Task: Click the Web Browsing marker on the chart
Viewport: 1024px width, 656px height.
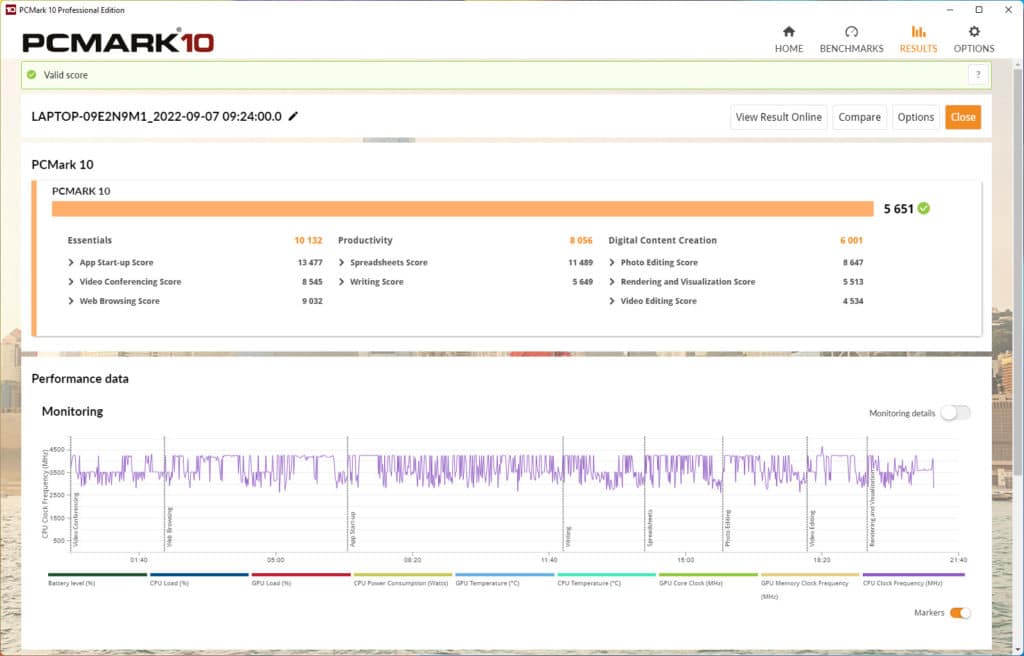Action: [x=170, y=527]
